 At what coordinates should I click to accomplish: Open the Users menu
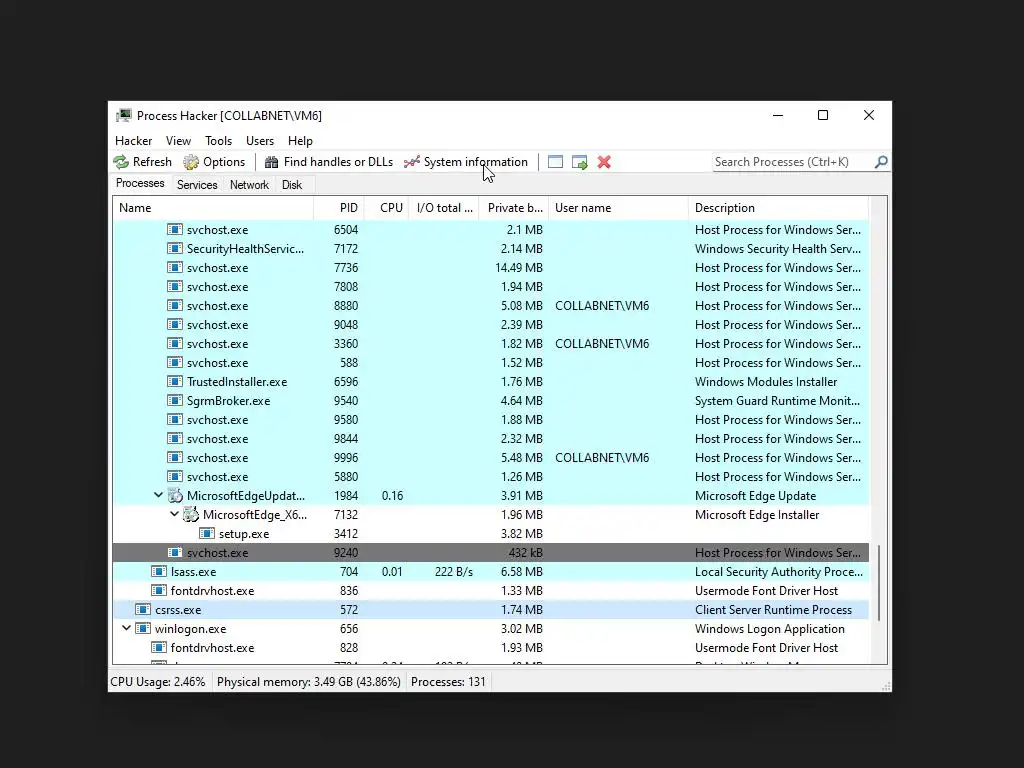(260, 140)
